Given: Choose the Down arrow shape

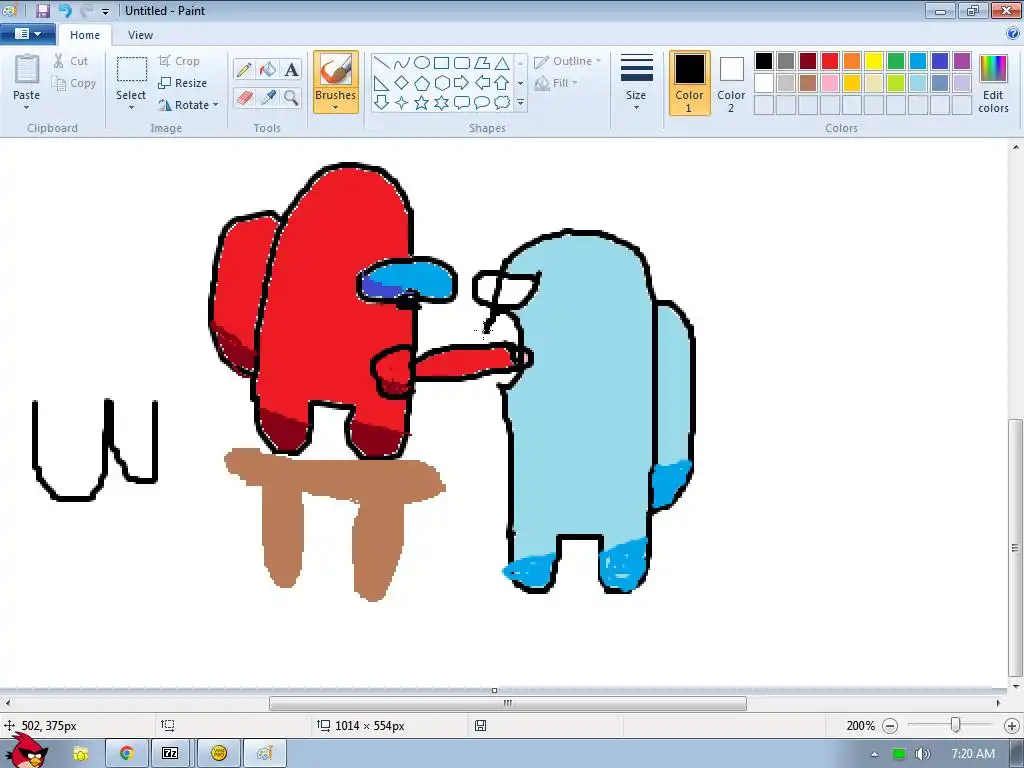Looking at the screenshot, I should click(382, 103).
